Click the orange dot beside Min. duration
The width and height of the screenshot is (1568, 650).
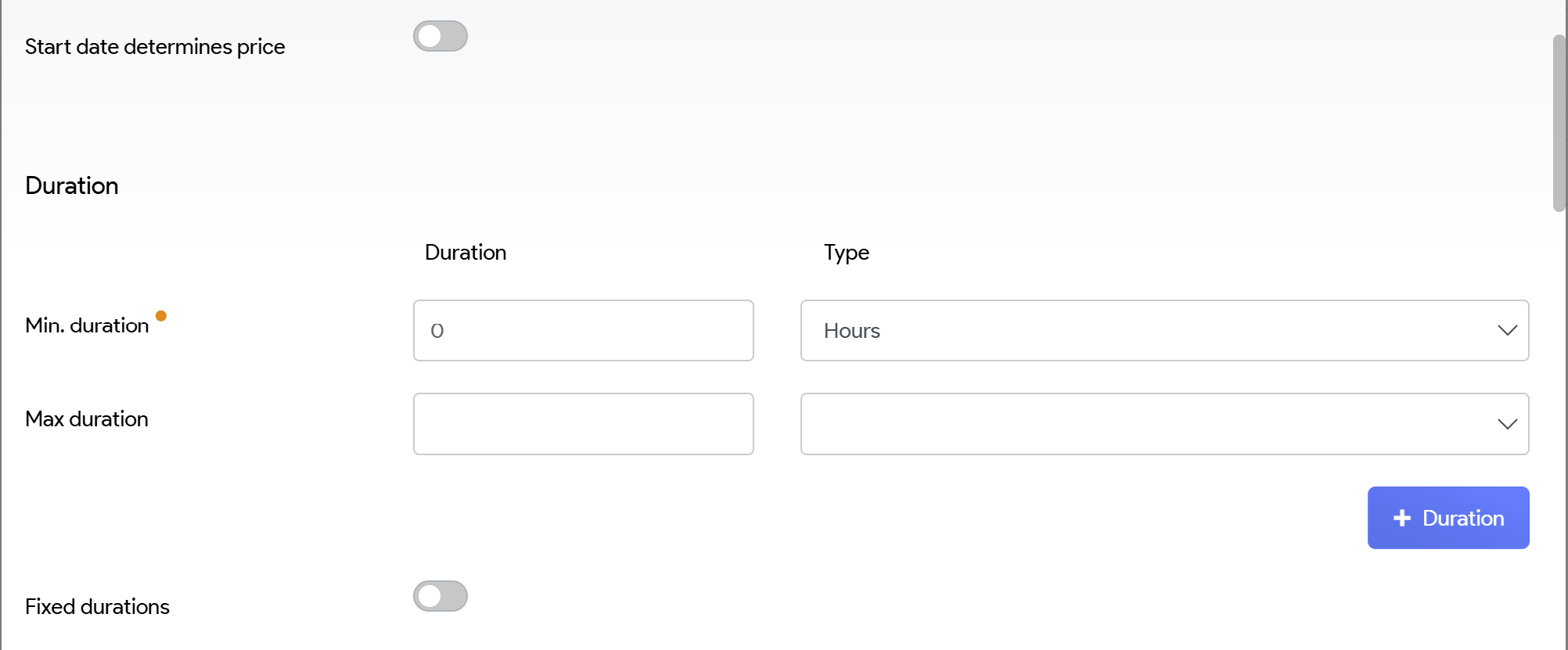[161, 316]
